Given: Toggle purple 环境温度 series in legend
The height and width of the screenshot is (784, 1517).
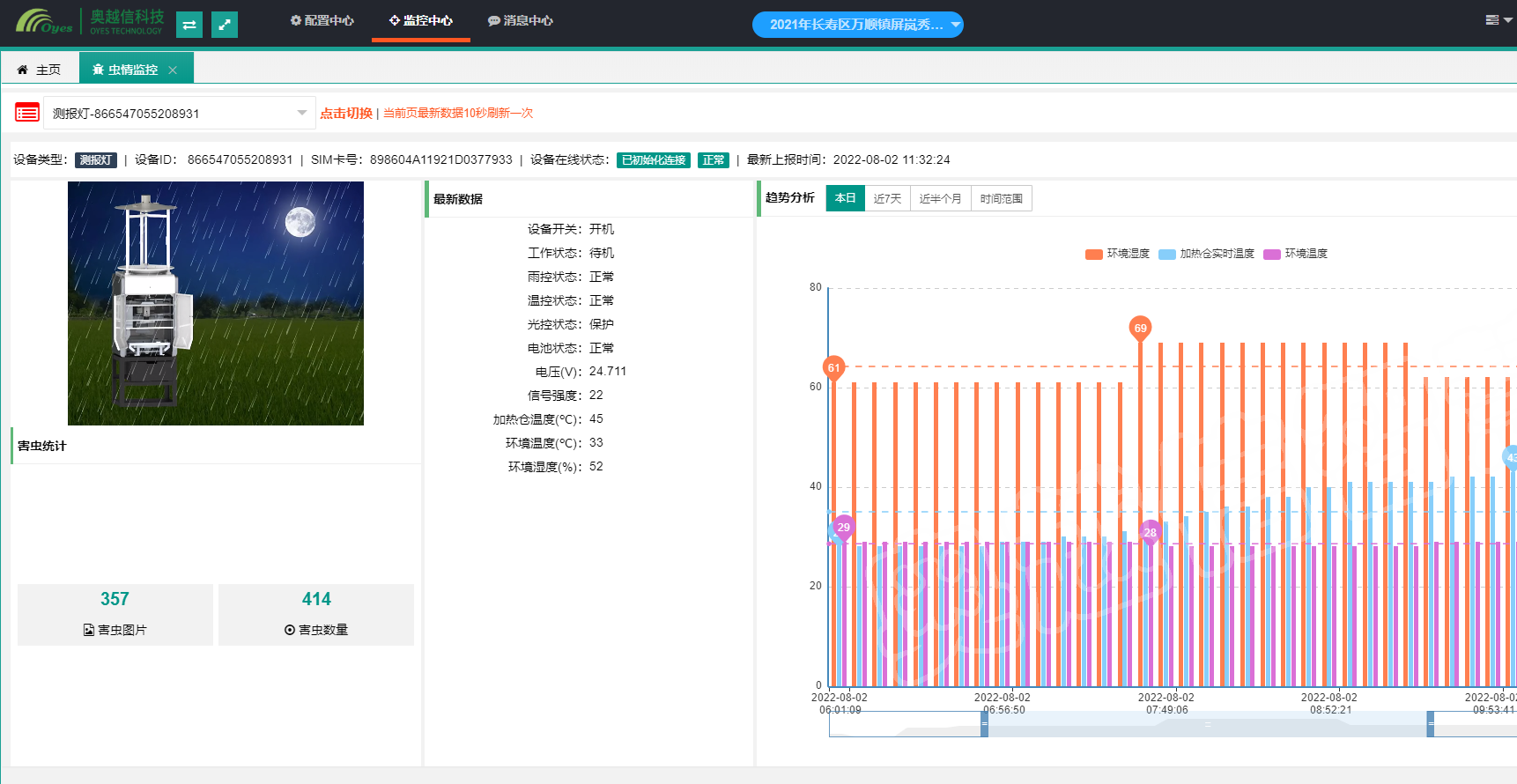Looking at the screenshot, I should click(x=1296, y=254).
